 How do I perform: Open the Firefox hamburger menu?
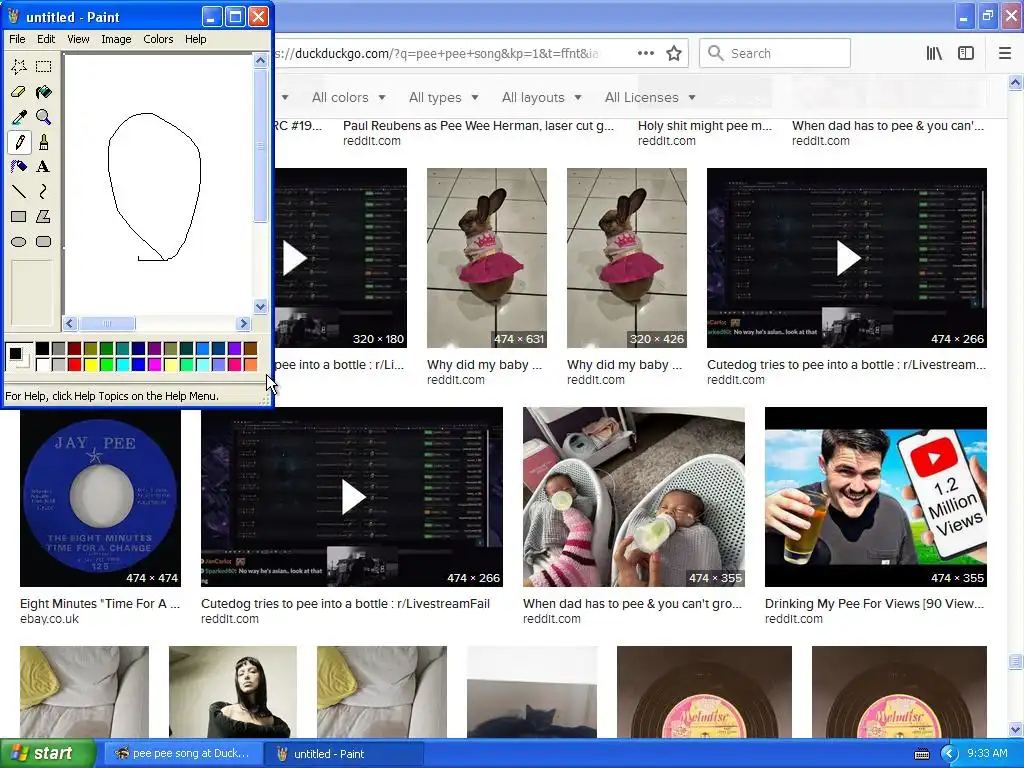pyautogui.click(x=1005, y=54)
